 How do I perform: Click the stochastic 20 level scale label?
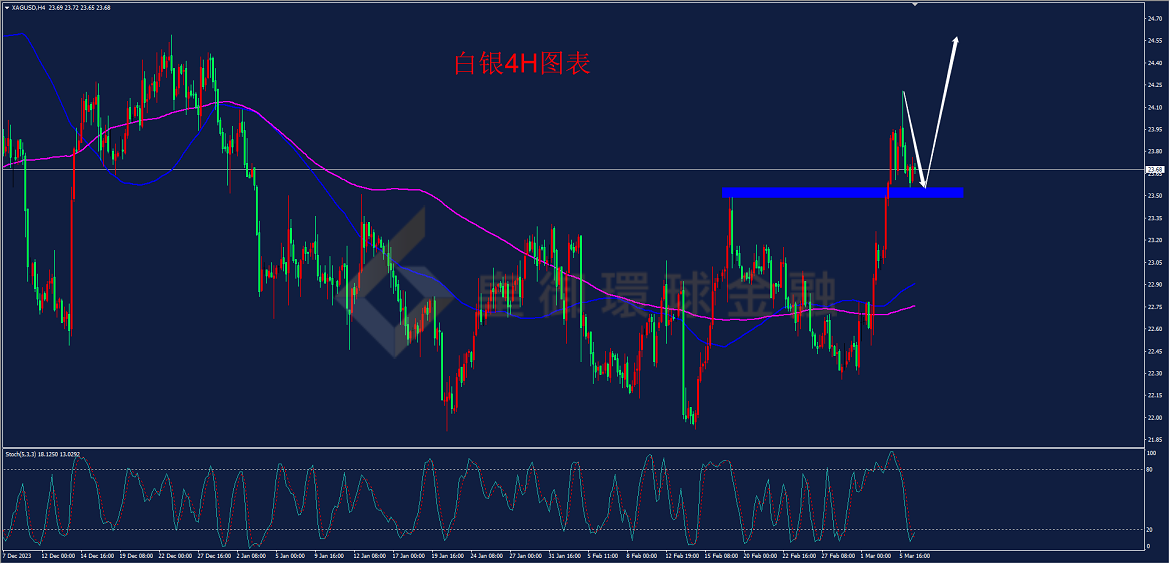(1151, 530)
